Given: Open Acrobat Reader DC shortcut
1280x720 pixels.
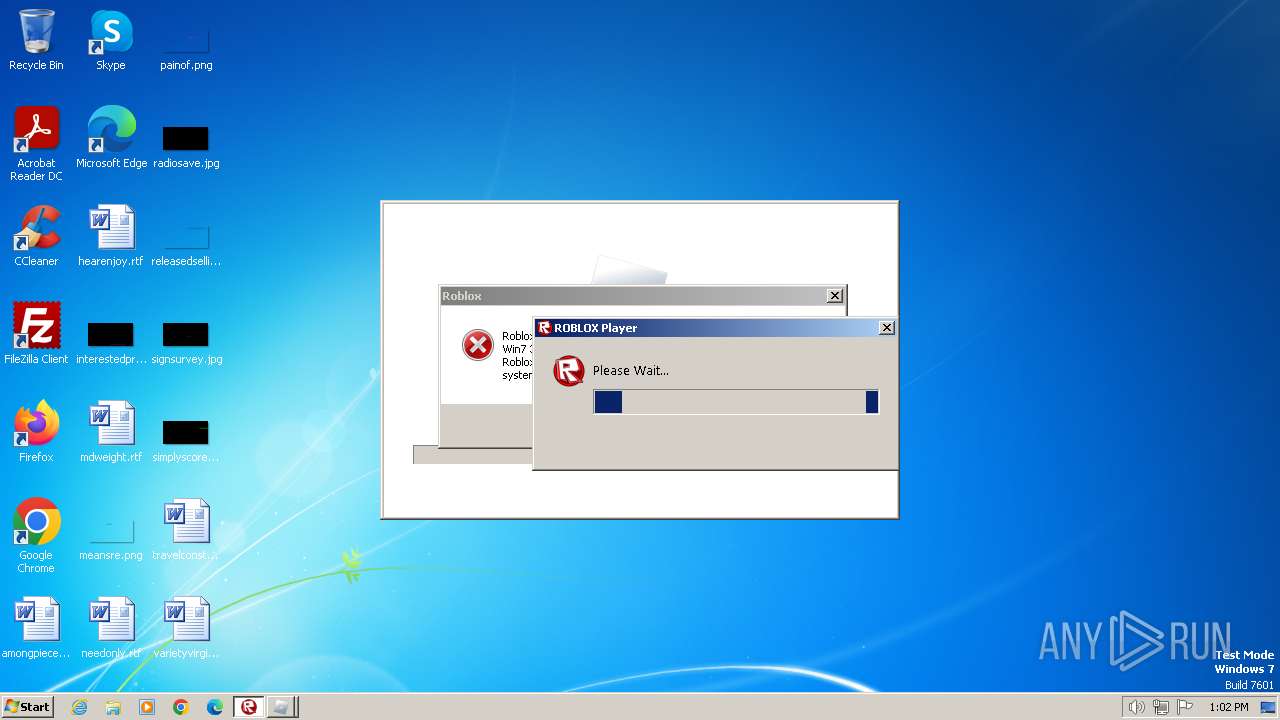Looking at the screenshot, I should pos(36,144).
